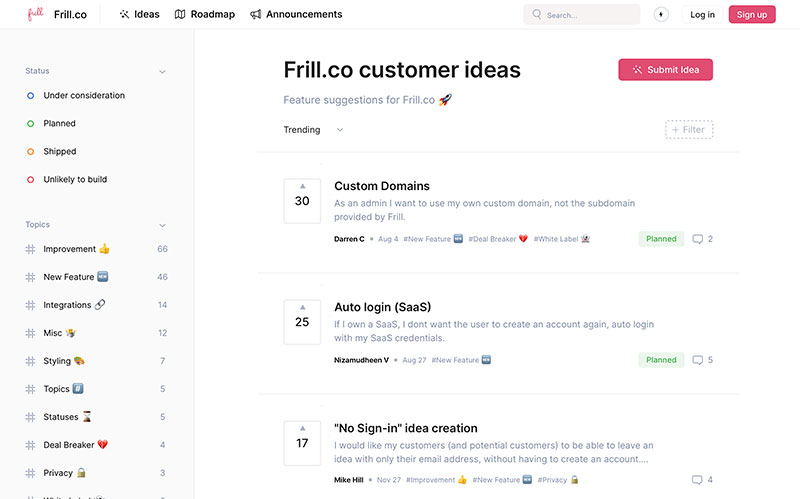This screenshot has width=800, height=499.
Task: Click Planned badge on Auto login
Action: click(661, 360)
